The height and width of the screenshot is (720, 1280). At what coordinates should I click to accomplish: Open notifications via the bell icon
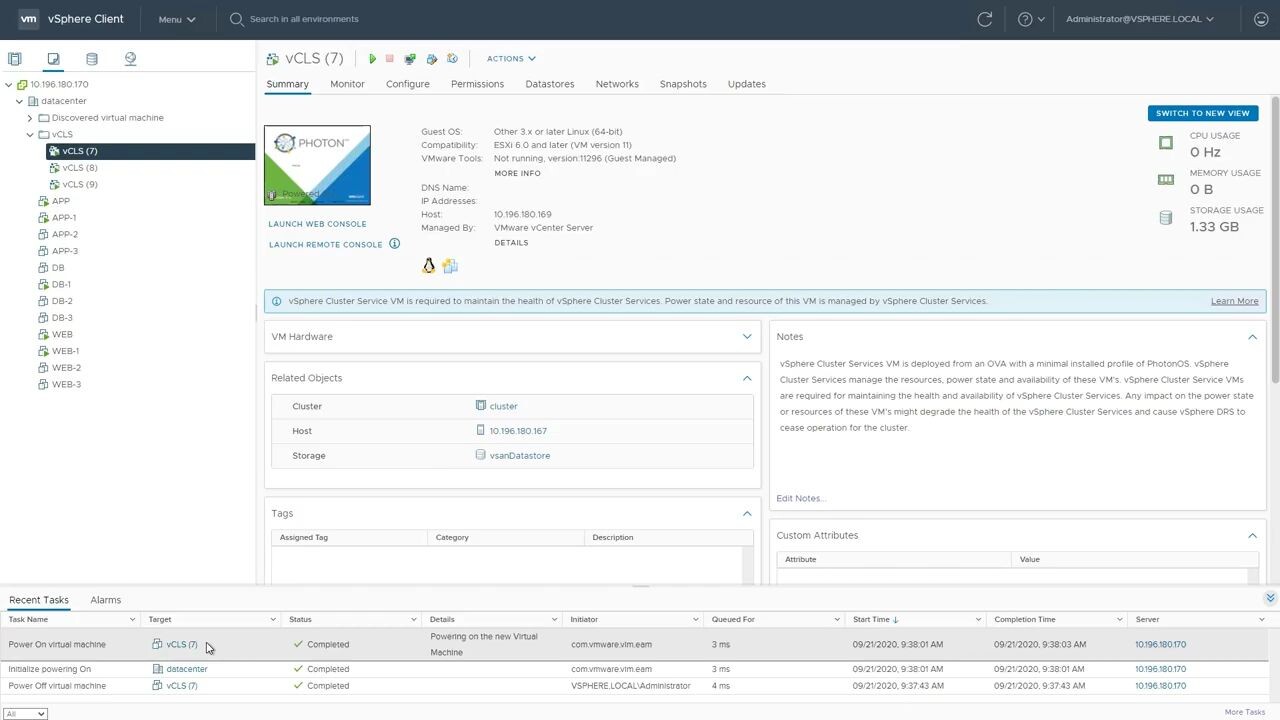tap(1260, 18)
